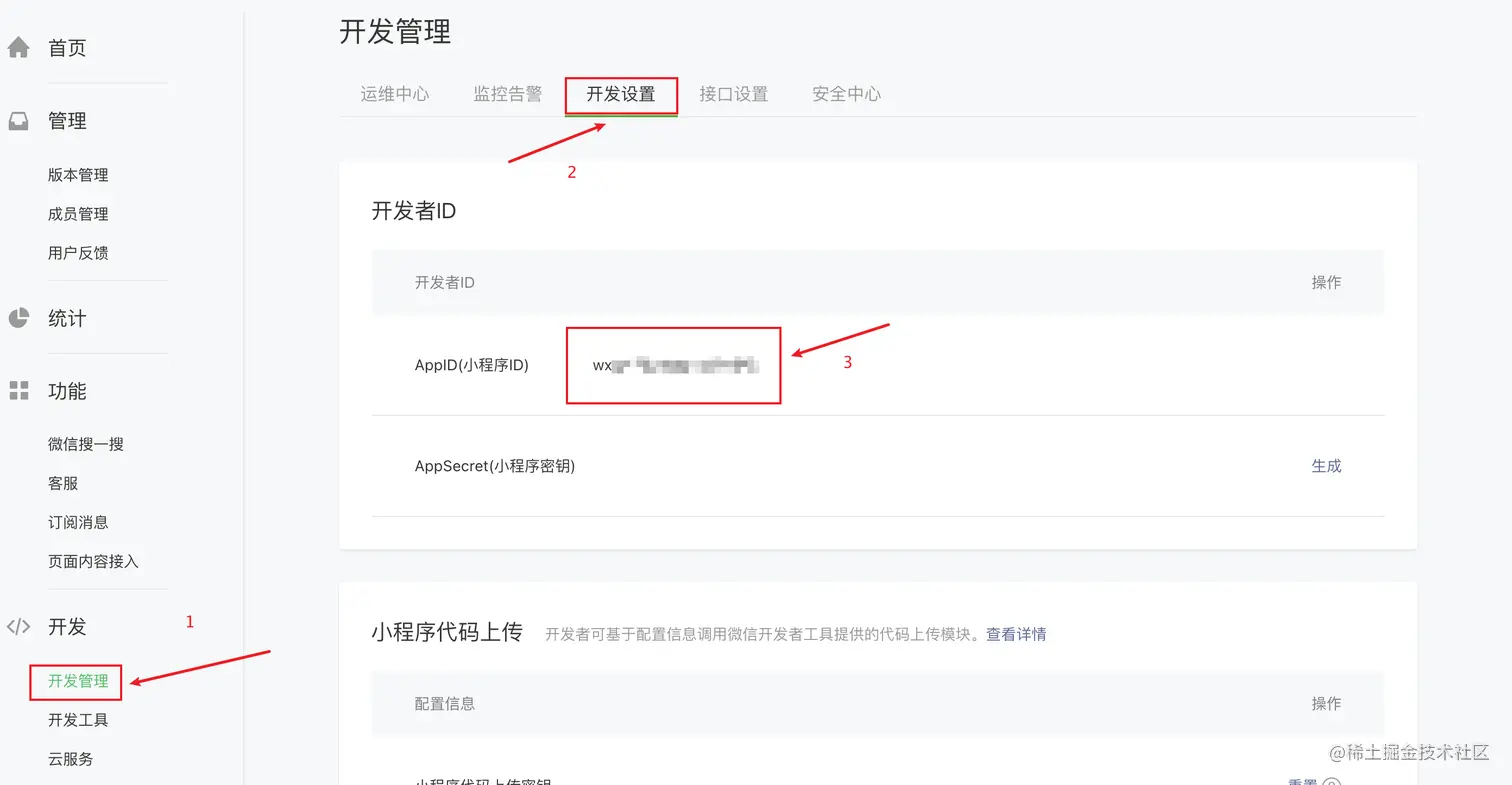This screenshot has width=1512, height=785.
Task: Open the 安全中心 tab
Action: pos(845,94)
